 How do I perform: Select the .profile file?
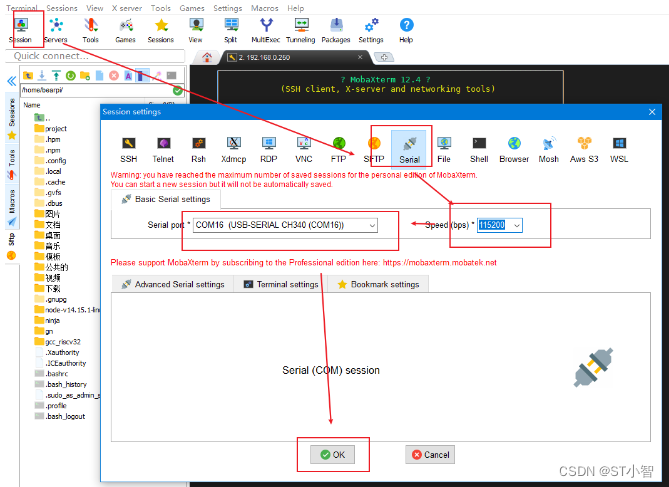(x=51, y=405)
